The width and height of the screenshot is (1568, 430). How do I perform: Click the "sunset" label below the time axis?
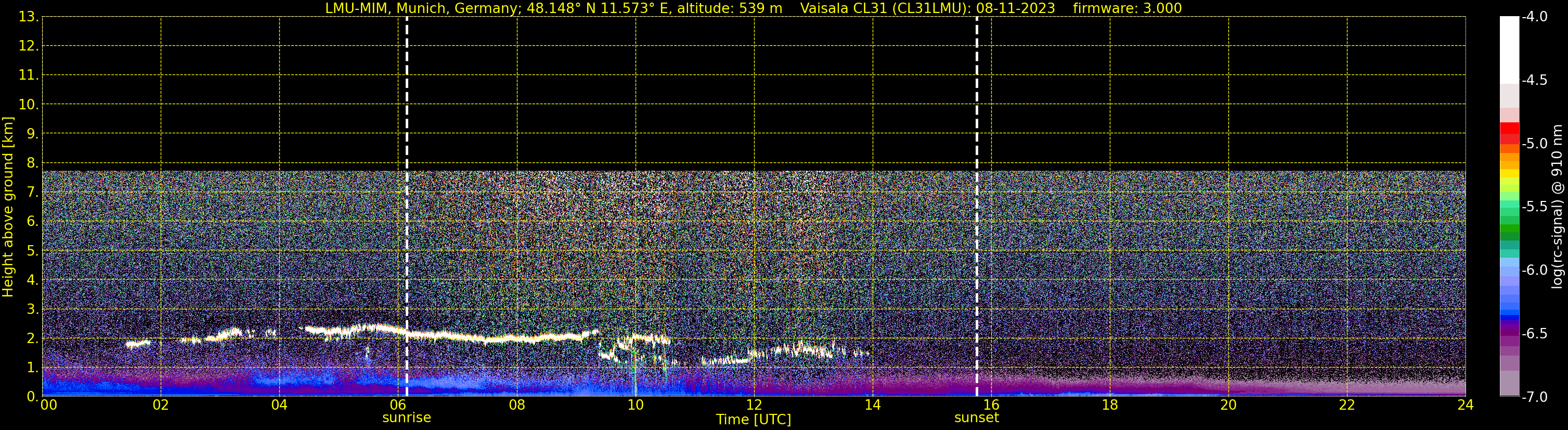tap(976, 418)
